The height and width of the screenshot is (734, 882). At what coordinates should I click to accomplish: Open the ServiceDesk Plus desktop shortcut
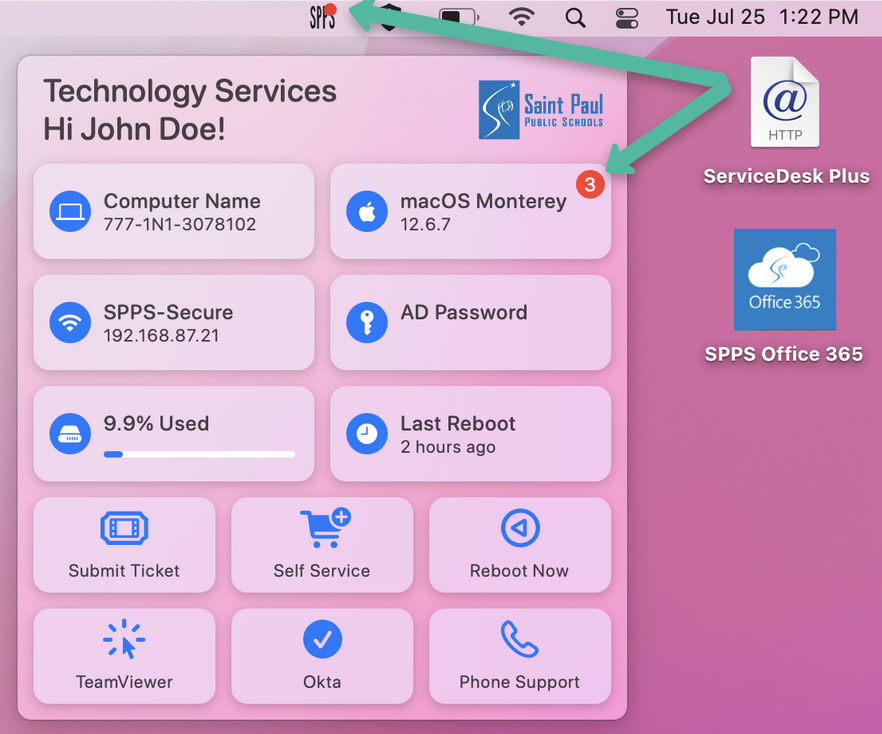[785, 102]
